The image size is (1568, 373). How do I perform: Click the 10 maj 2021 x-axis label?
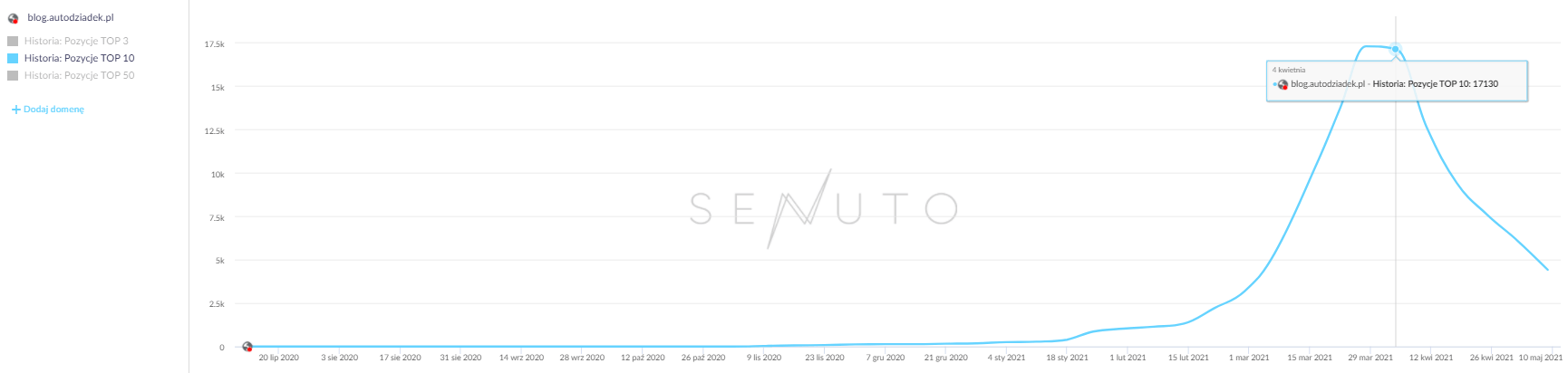pos(1540,358)
